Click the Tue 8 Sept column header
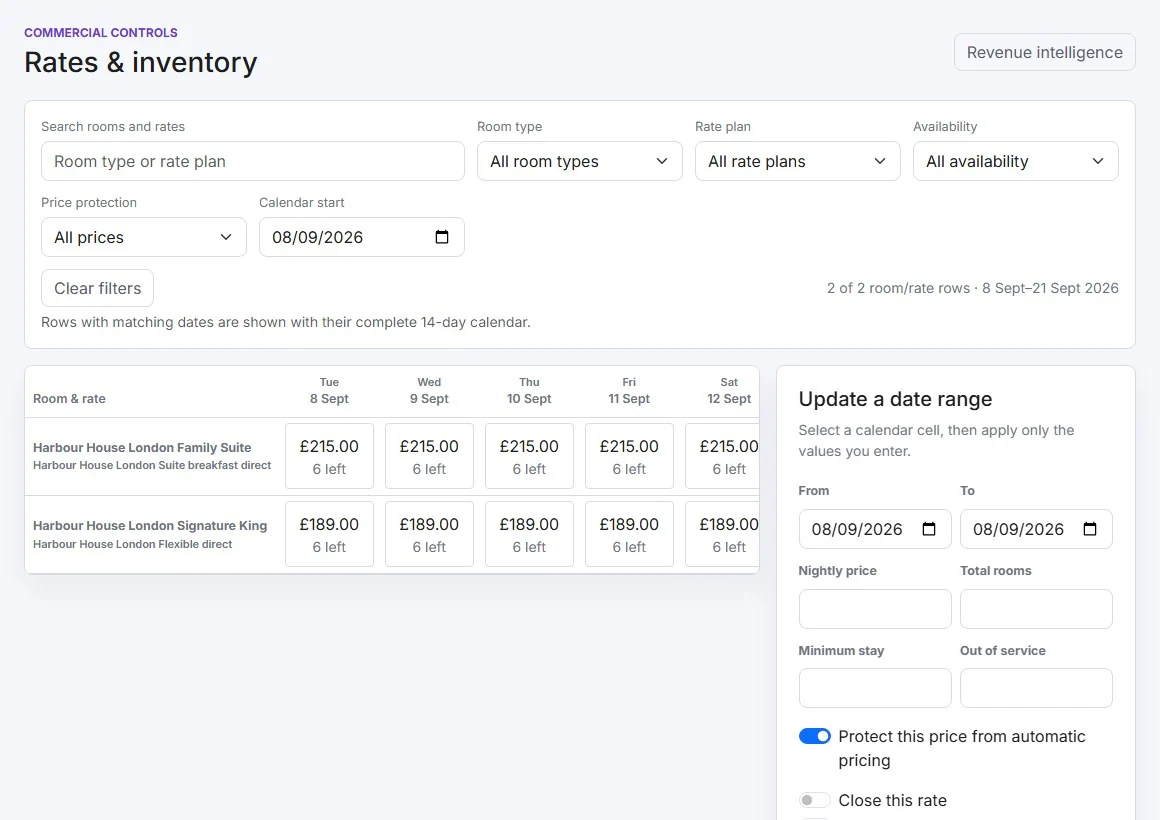Image resolution: width=1160 pixels, height=820 pixels. (329, 391)
